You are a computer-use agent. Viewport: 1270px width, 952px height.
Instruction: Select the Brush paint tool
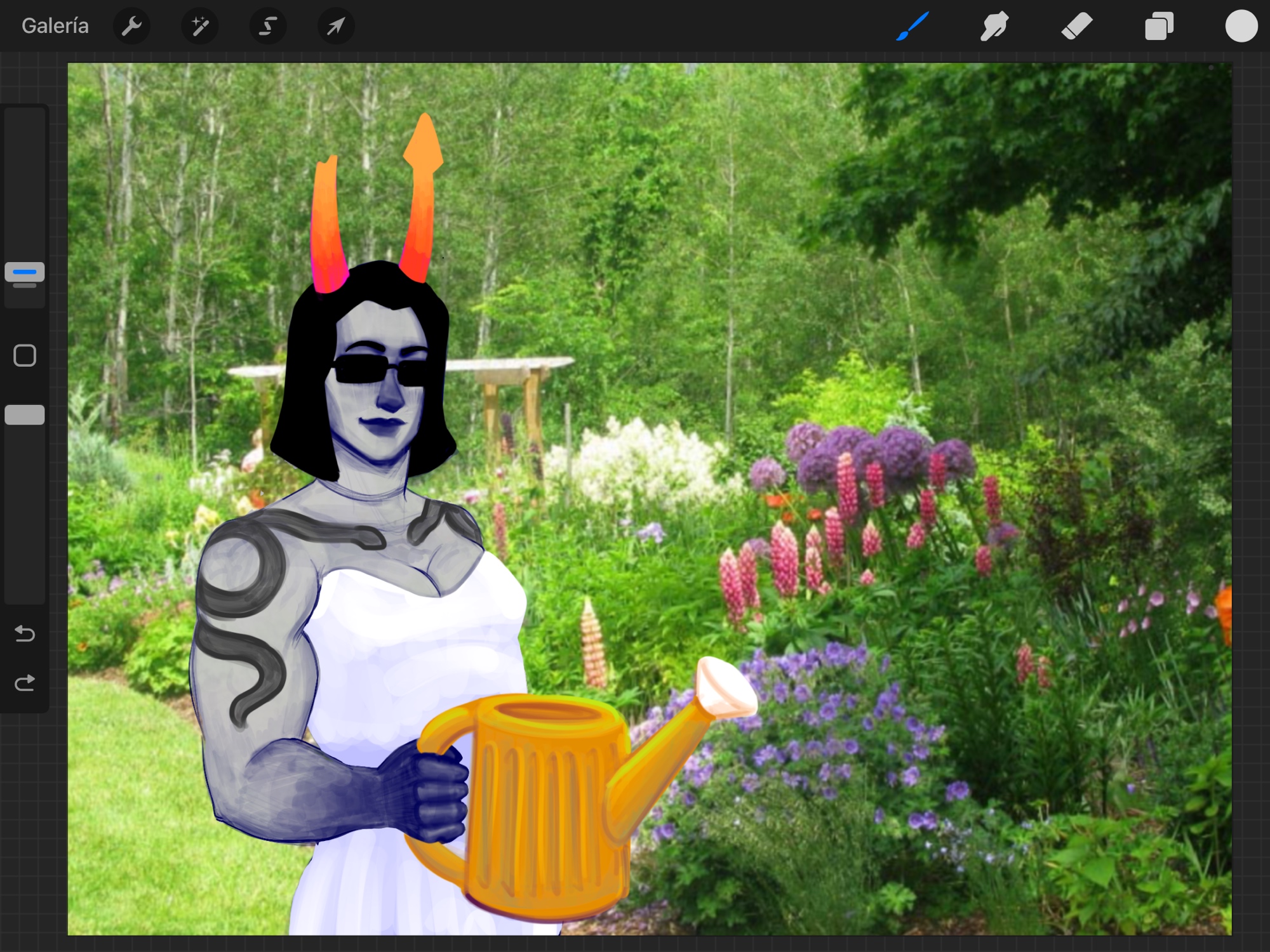(912, 26)
